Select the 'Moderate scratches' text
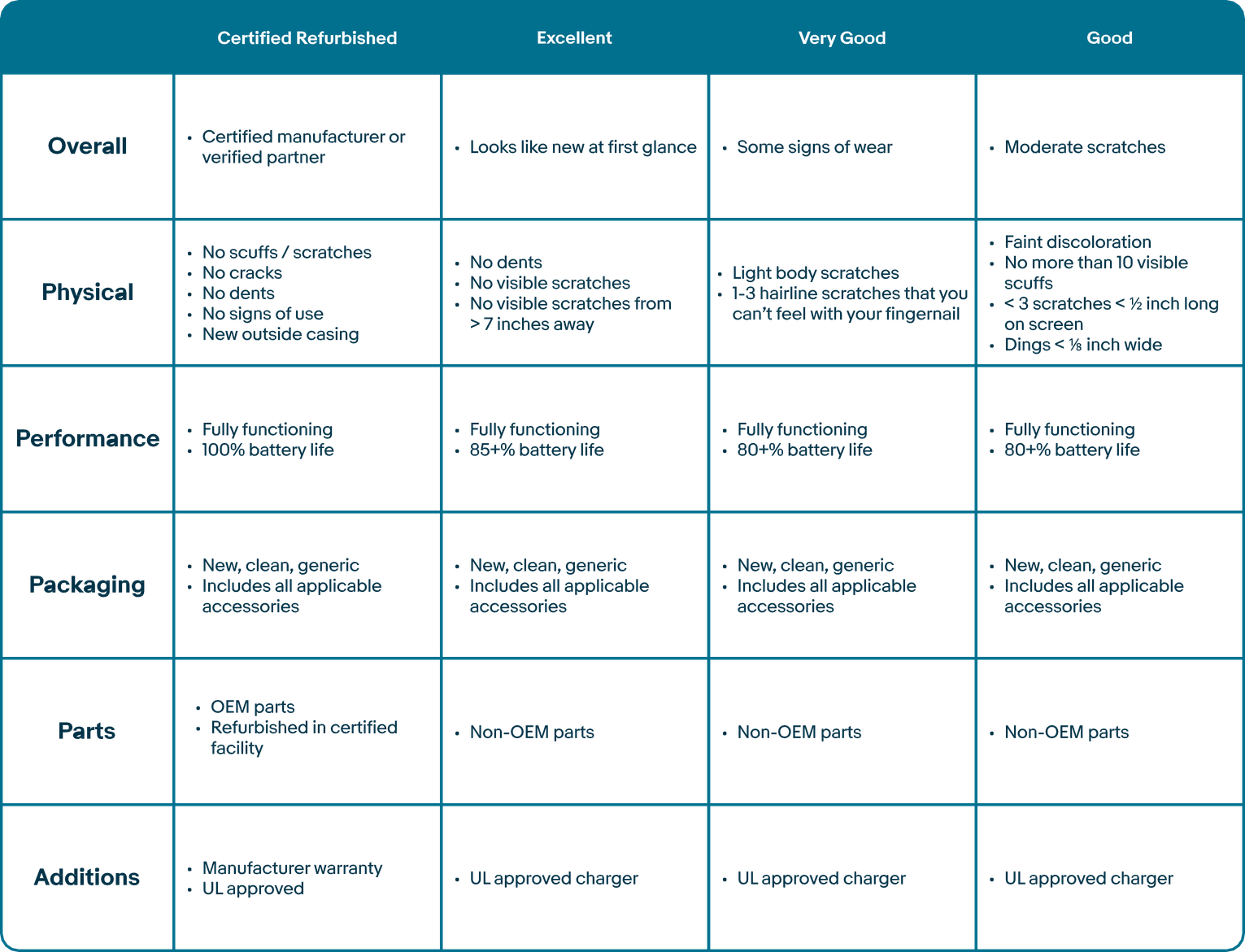 [1085, 147]
